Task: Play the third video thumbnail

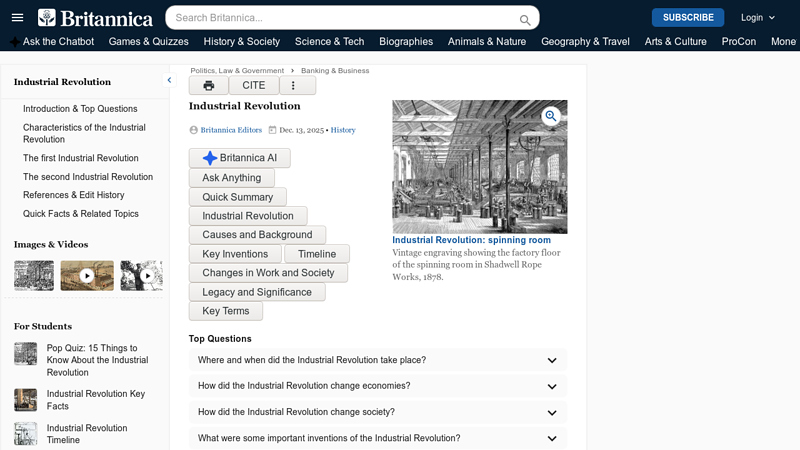Action: [142, 276]
